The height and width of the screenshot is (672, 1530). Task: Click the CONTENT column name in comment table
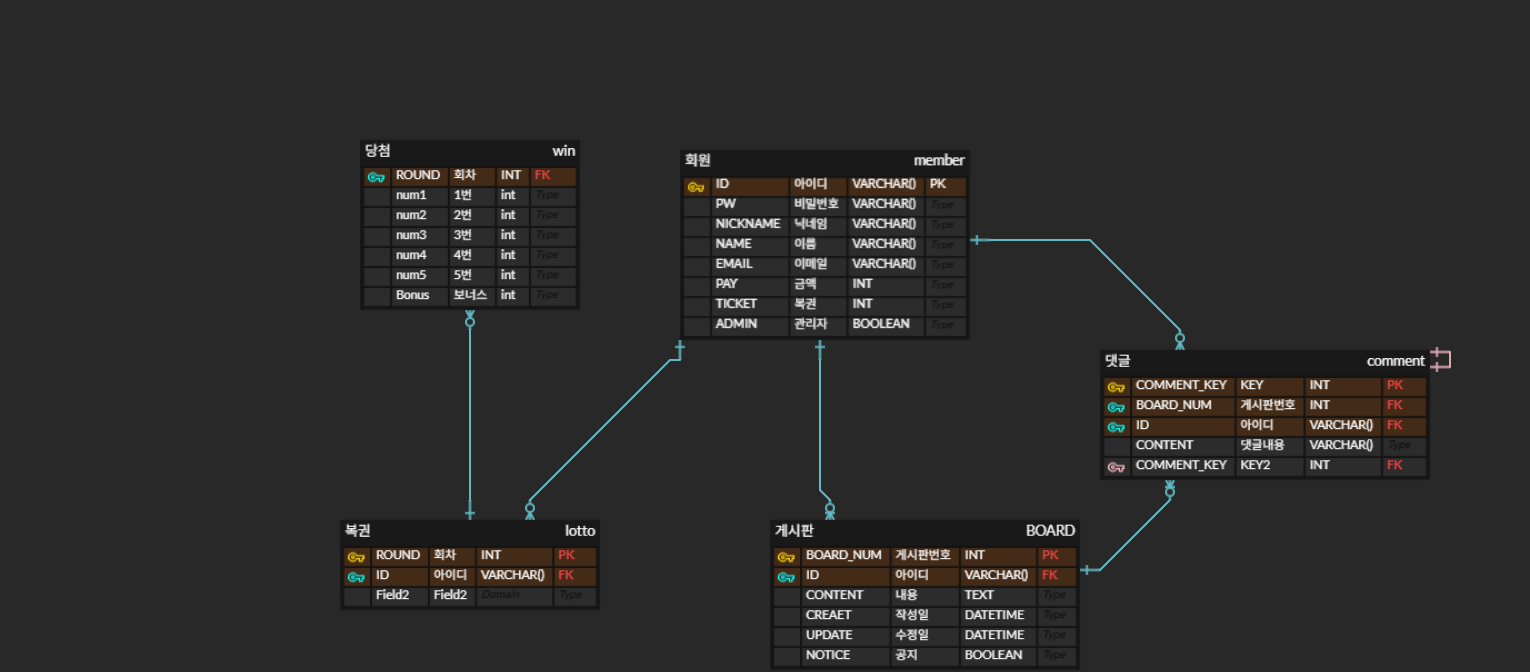coord(1164,445)
